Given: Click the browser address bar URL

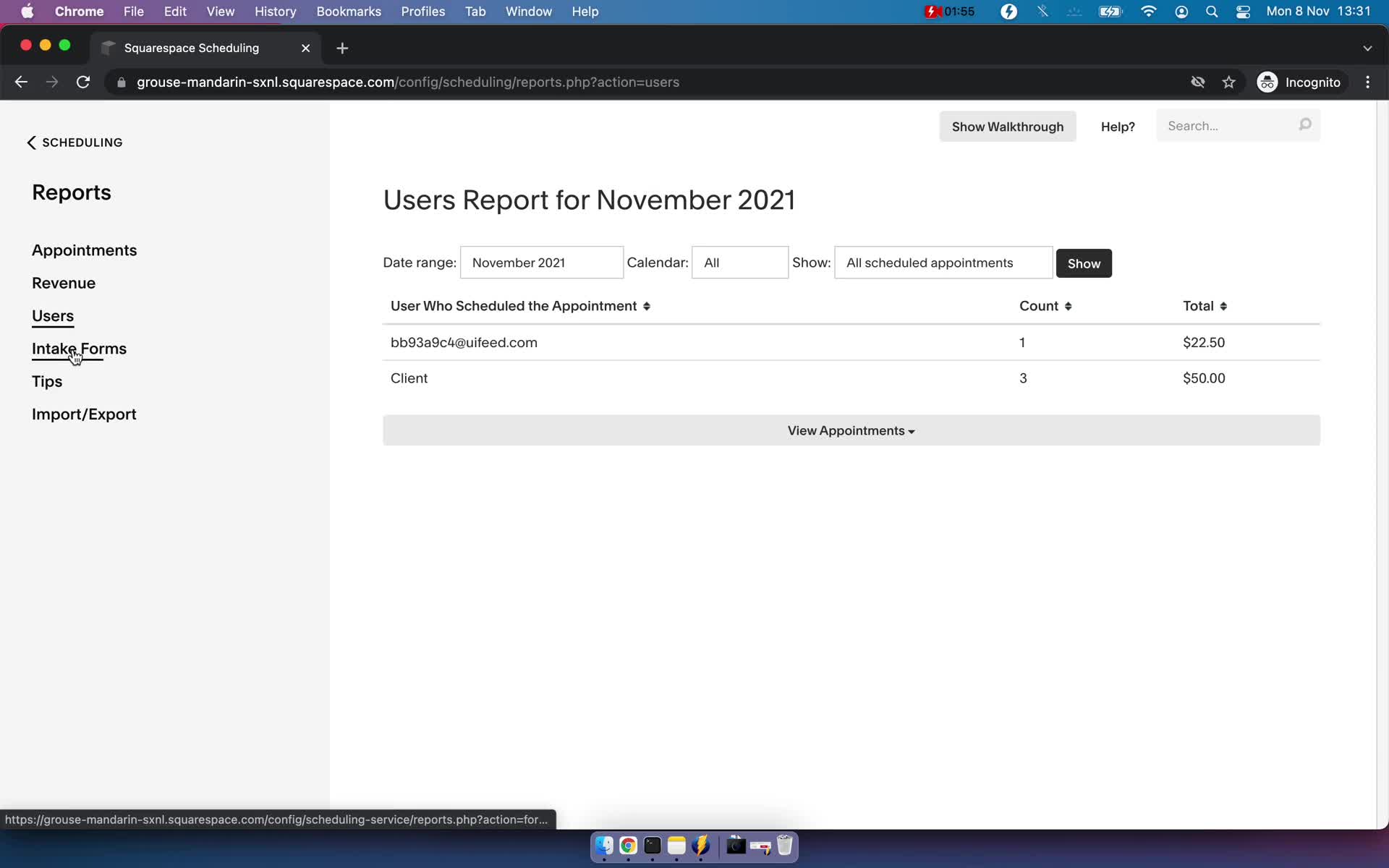Looking at the screenshot, I should click(x=408, y=82).
